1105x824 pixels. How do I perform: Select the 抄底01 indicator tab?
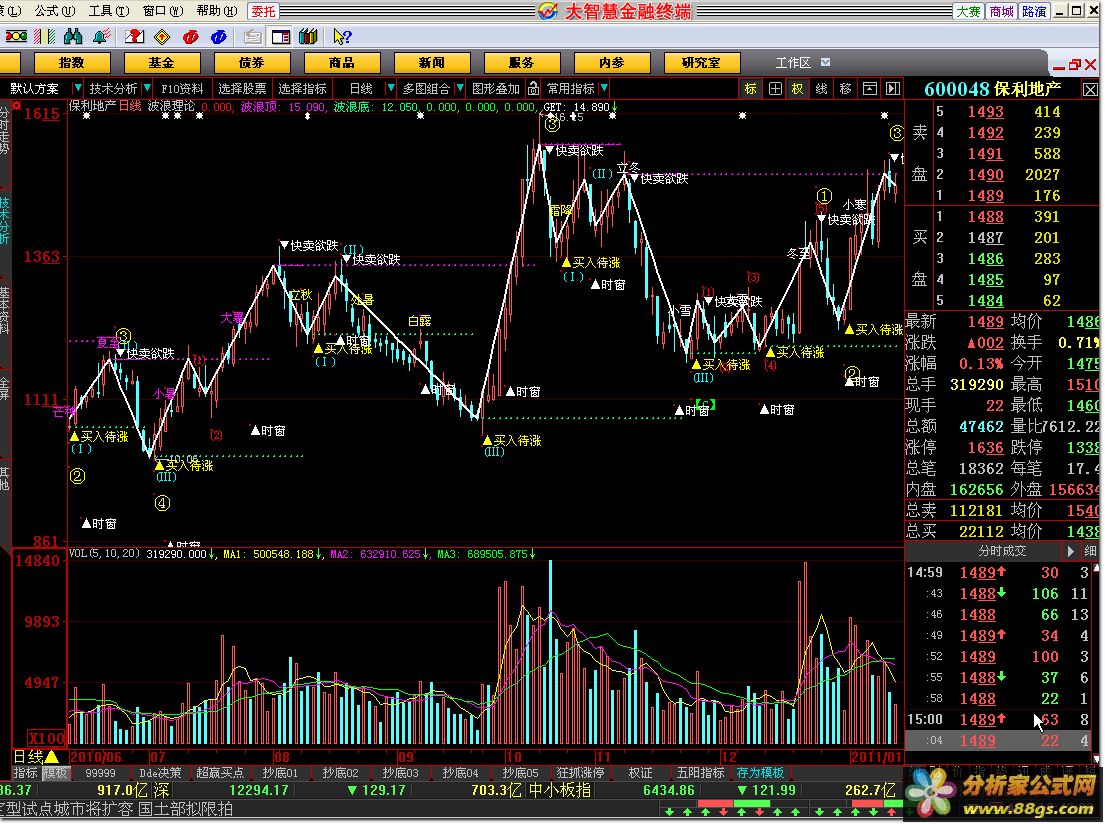click(280, 773)
